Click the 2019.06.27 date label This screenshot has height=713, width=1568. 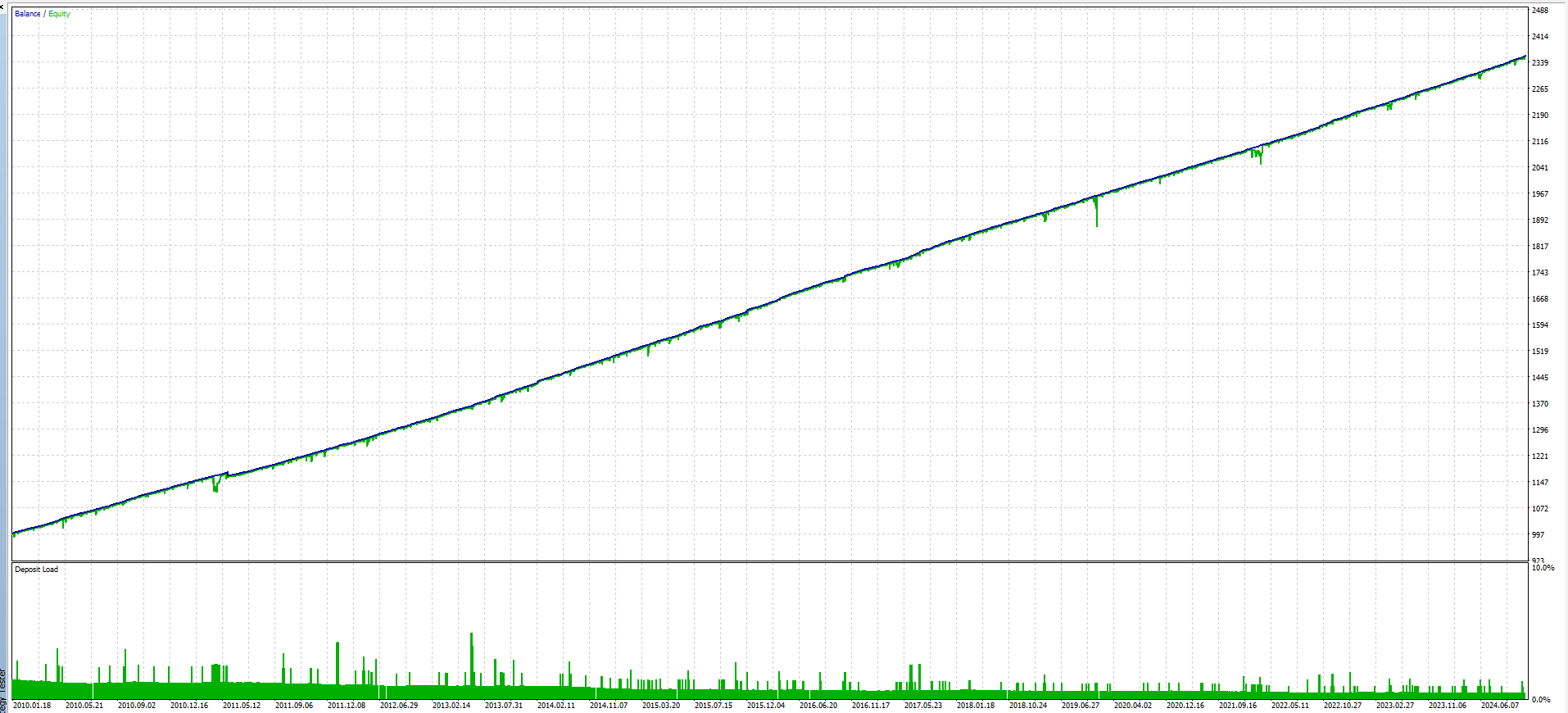click(x=1081, y=706)
